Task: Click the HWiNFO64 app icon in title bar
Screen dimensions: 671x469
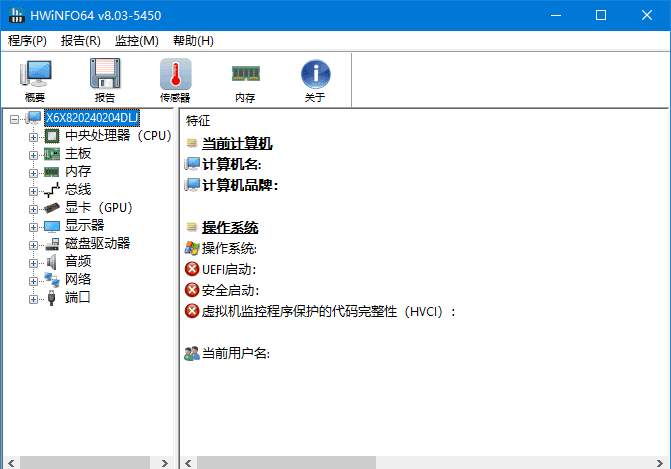Action: click(x=17, y=15)
